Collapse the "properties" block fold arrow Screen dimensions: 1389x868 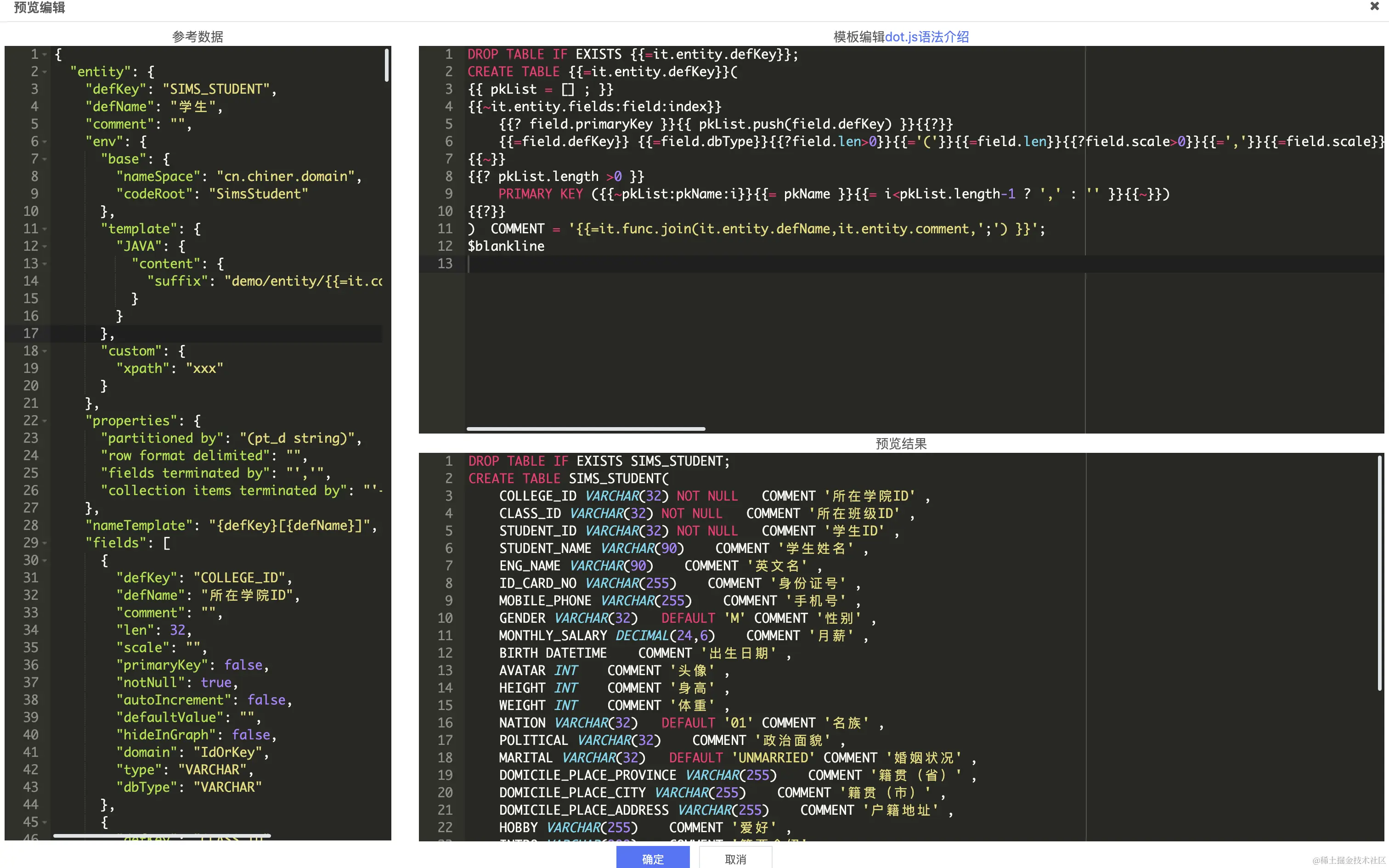[45, 421]
